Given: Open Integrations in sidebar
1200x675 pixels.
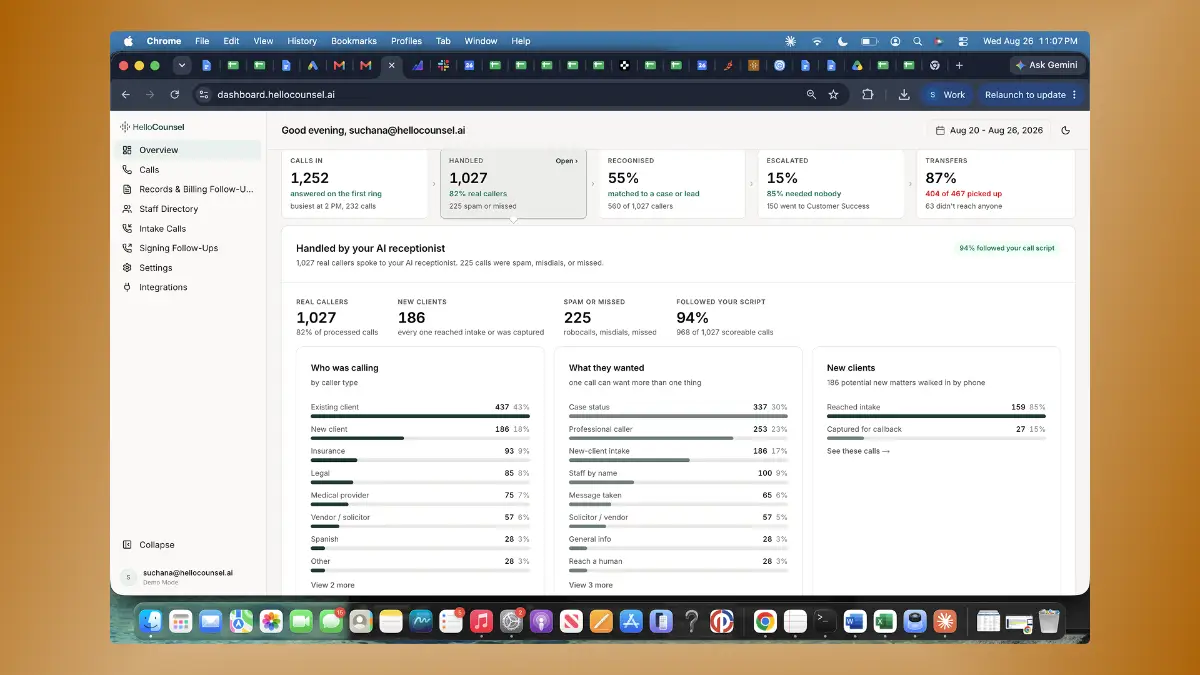Looking at the screenshot, I should 188,287.
